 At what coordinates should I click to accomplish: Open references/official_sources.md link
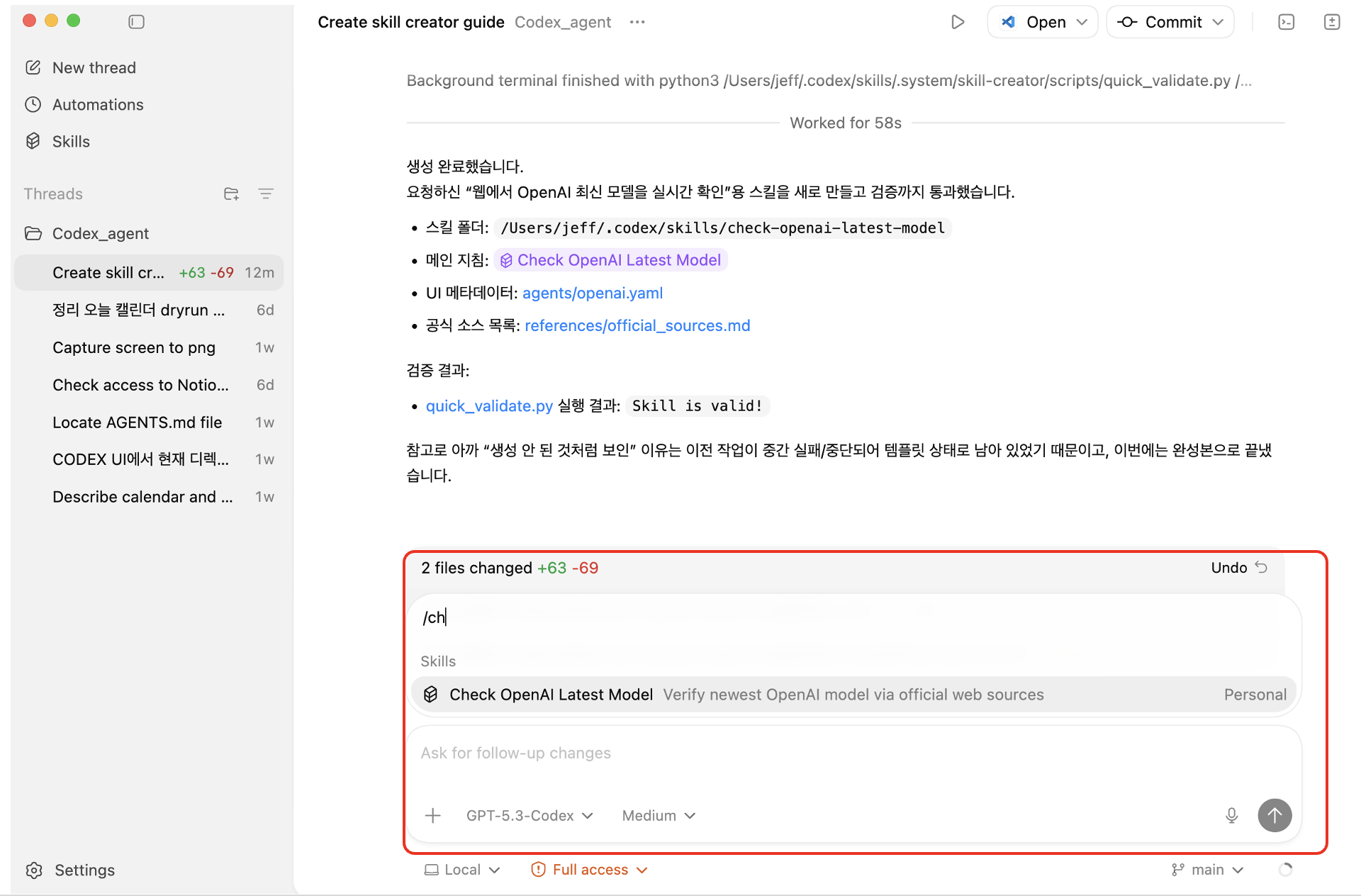click(x=637, y=325)
